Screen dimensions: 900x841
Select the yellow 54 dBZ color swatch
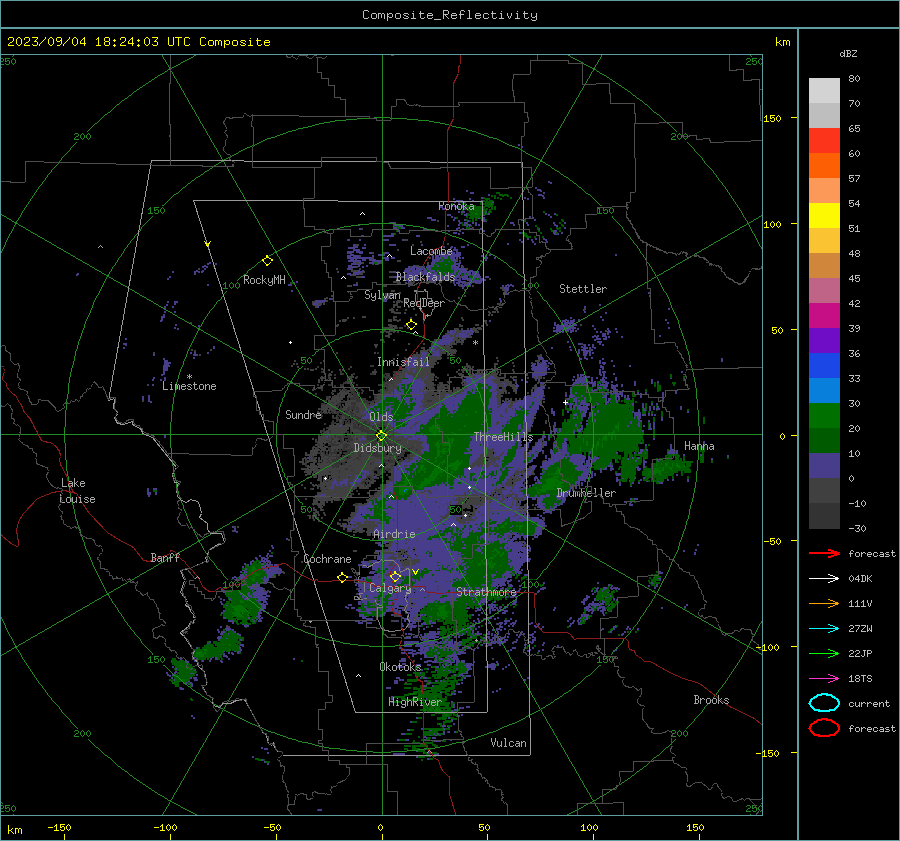click(x=824, y=215)
